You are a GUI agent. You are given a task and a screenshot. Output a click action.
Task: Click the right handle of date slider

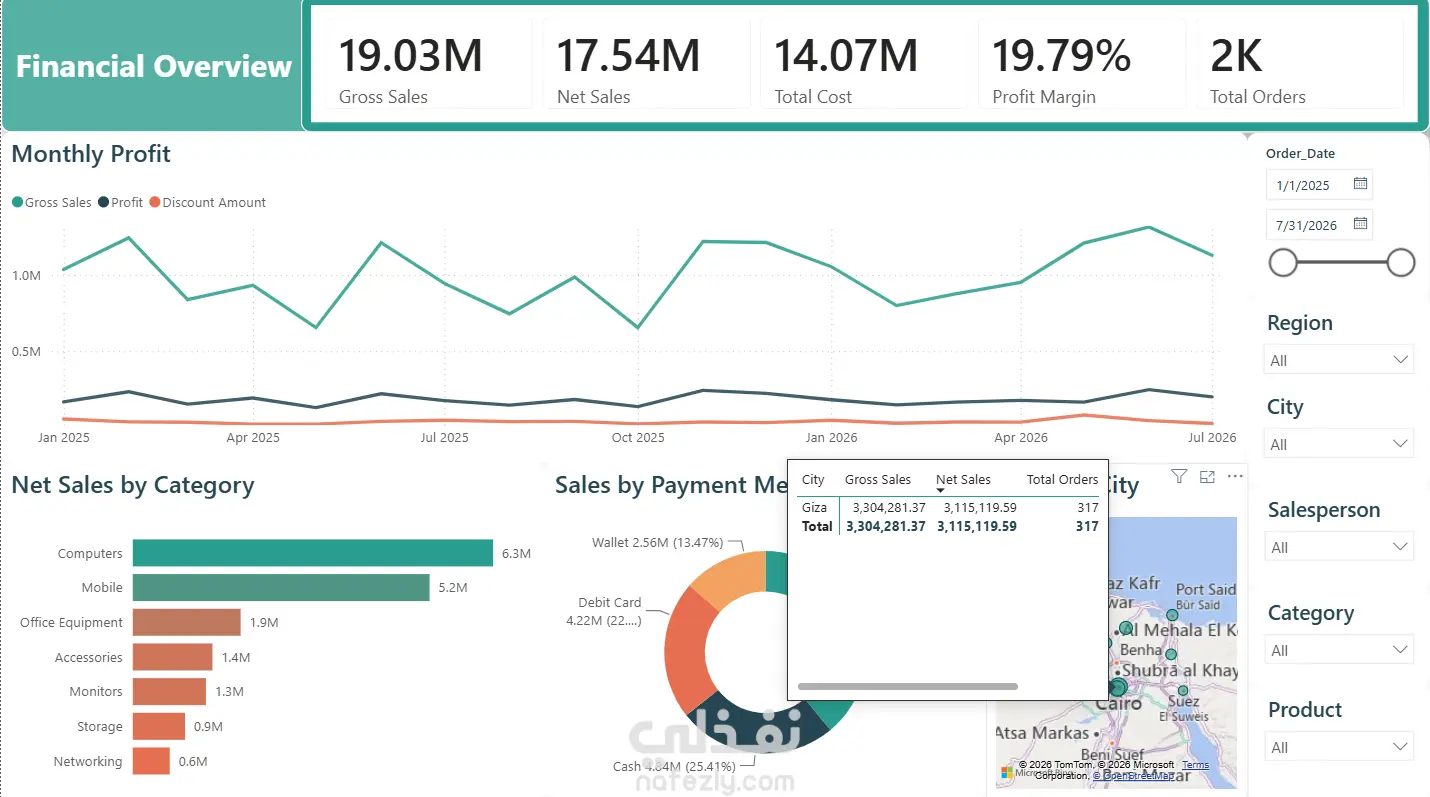pyautogui.click(x=1401, y=263)
